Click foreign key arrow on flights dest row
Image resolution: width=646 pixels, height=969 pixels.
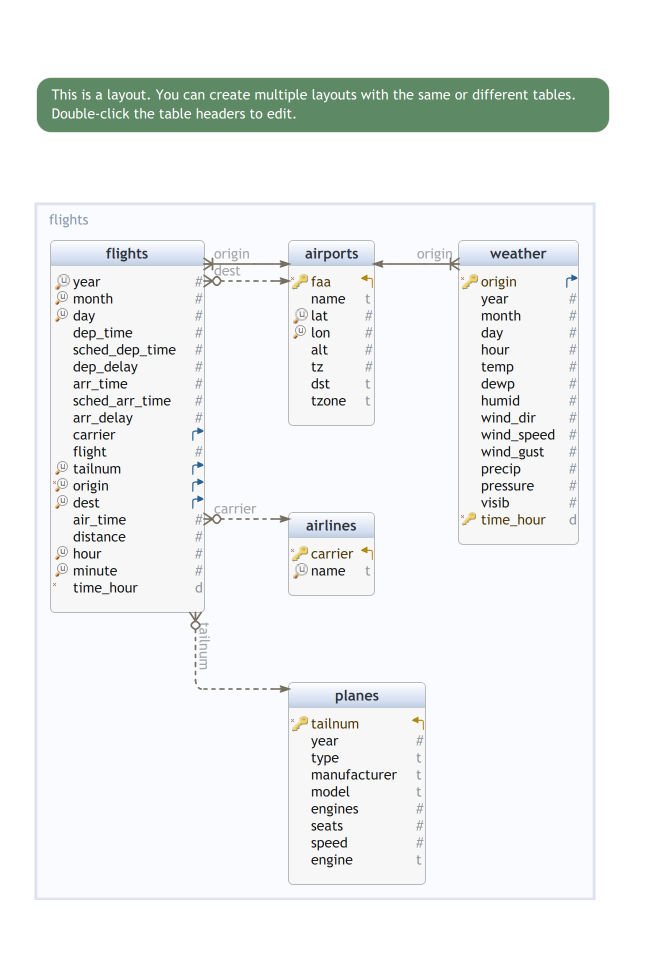[x=197, y=503]
